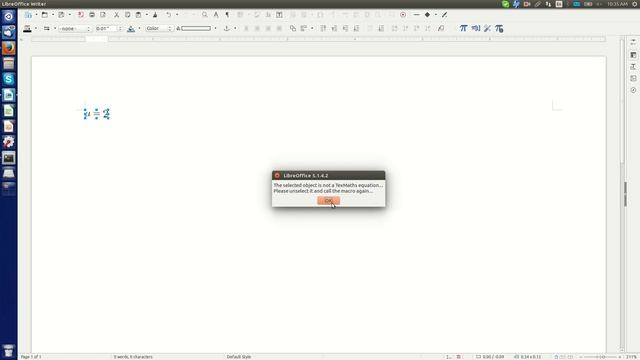The image size is (640, 360).
Task: Click the Save document icon
Action: (x=61, y=15)
